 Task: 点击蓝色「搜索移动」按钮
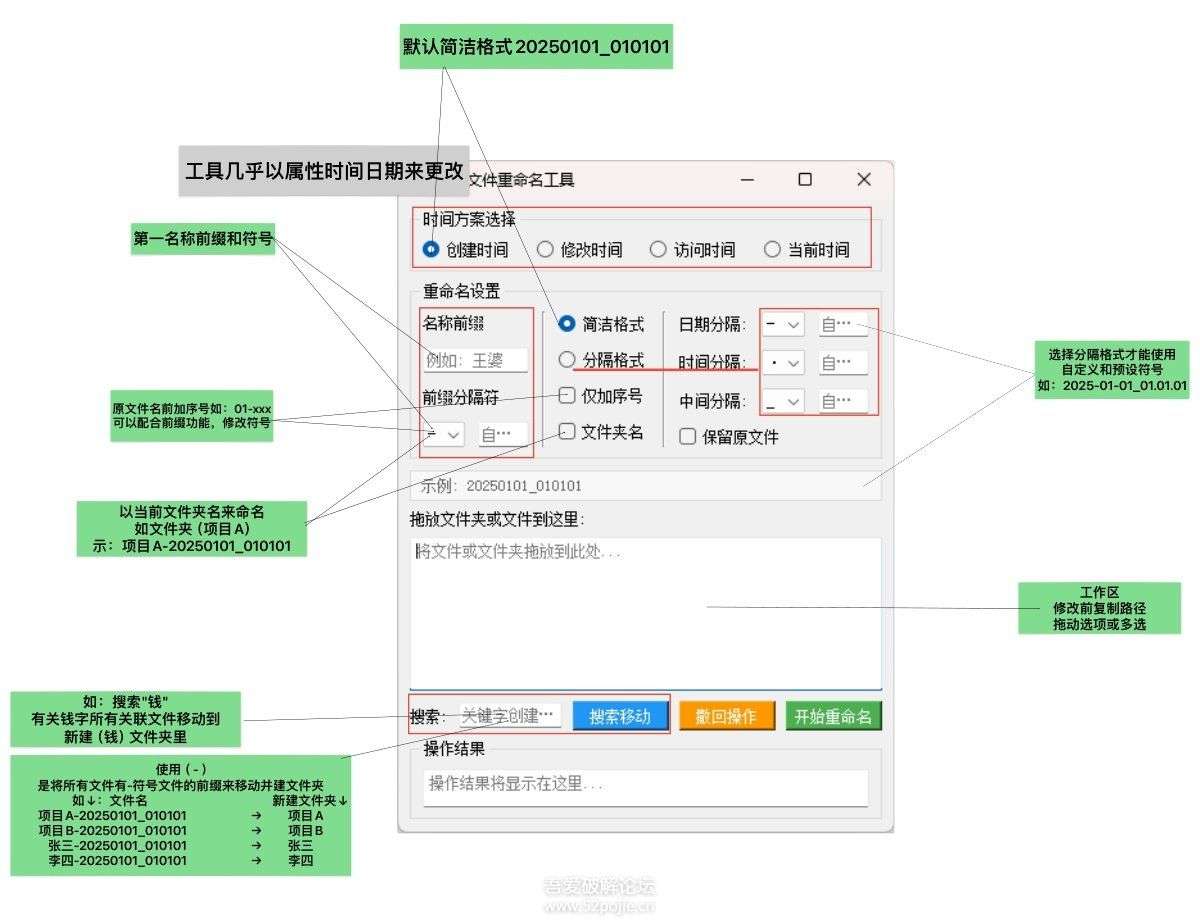point(620,715)
